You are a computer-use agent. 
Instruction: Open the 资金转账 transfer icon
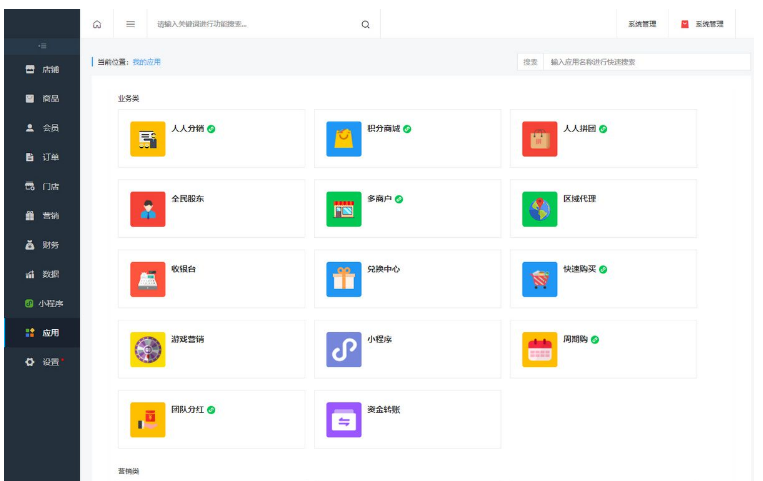click(344, 420)
